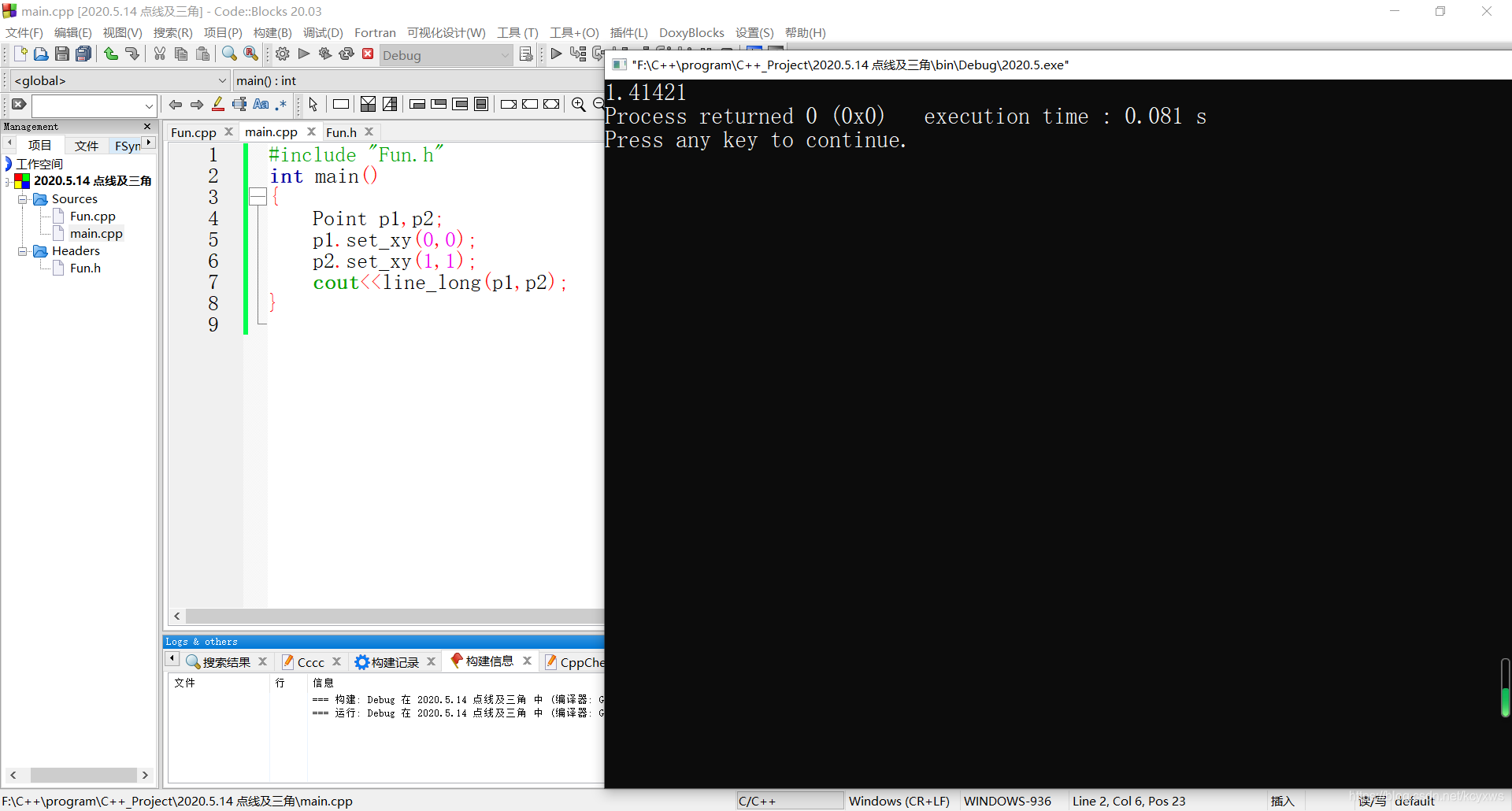Open the 构建记录 log tab

[x=395, y=662]
